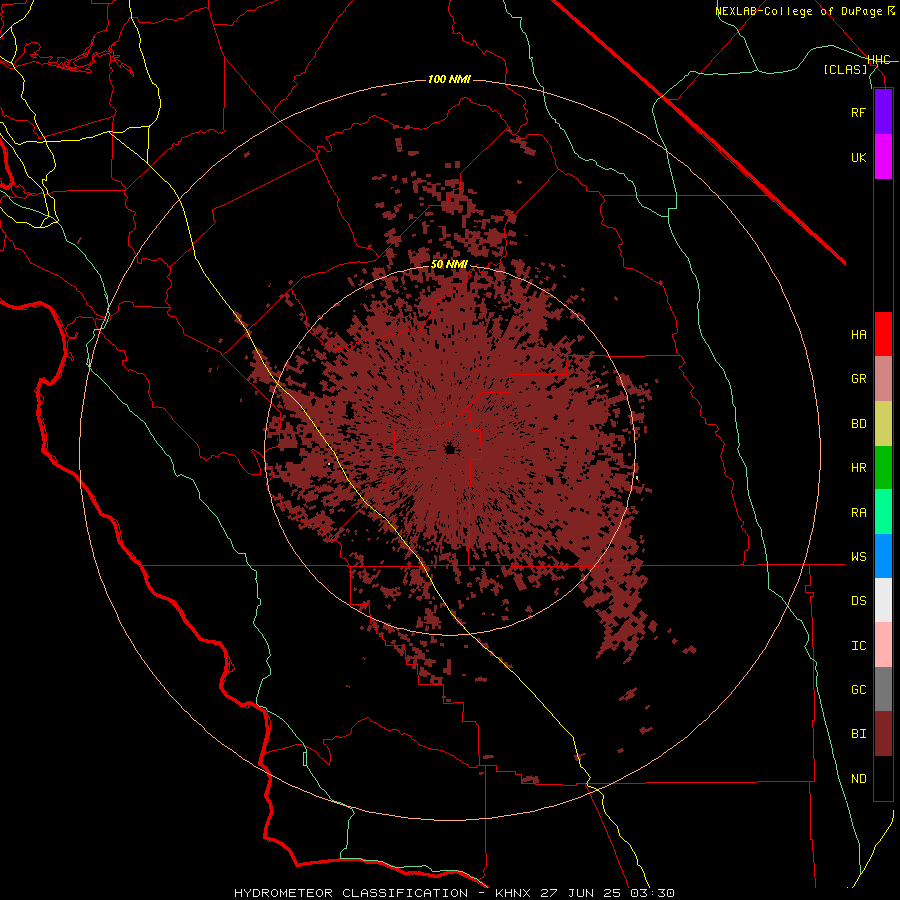Click the WS blue legend swatch
This screenshot has width=900, height=900.
pos(883,556)
